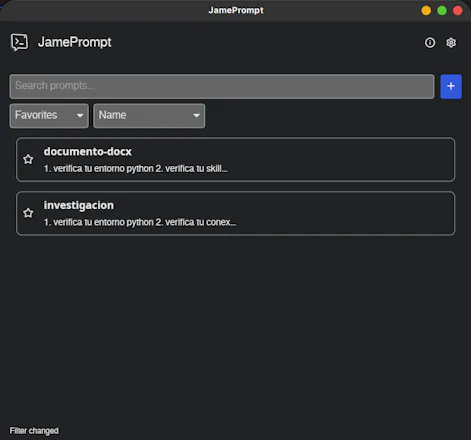471x440 pixels.
Task: Toggle favorite star for investigacion
Action: point(28,213)
